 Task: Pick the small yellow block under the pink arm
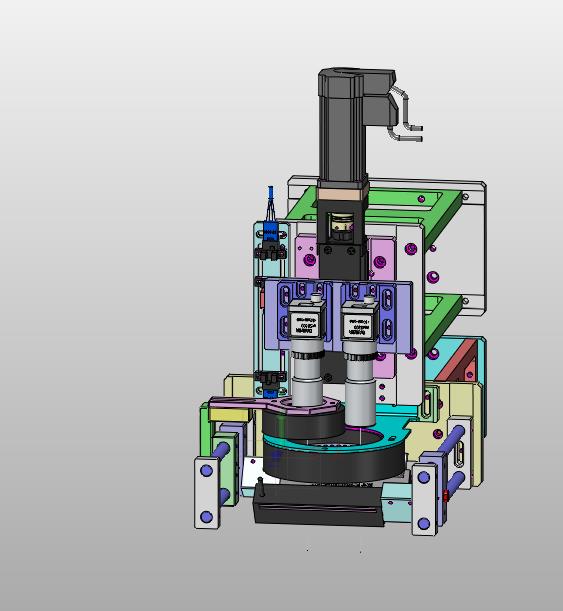coord(229,415)
